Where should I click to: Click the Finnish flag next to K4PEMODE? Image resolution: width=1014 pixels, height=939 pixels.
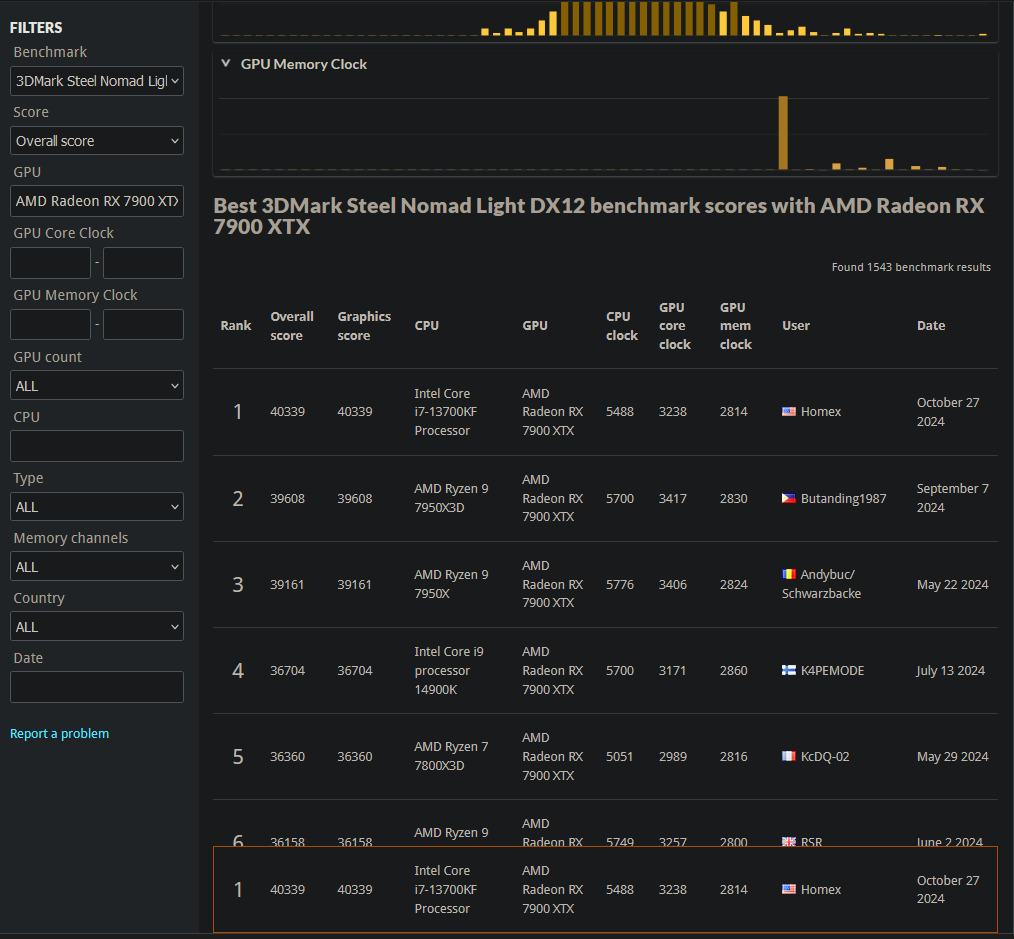tap(789, 670)
